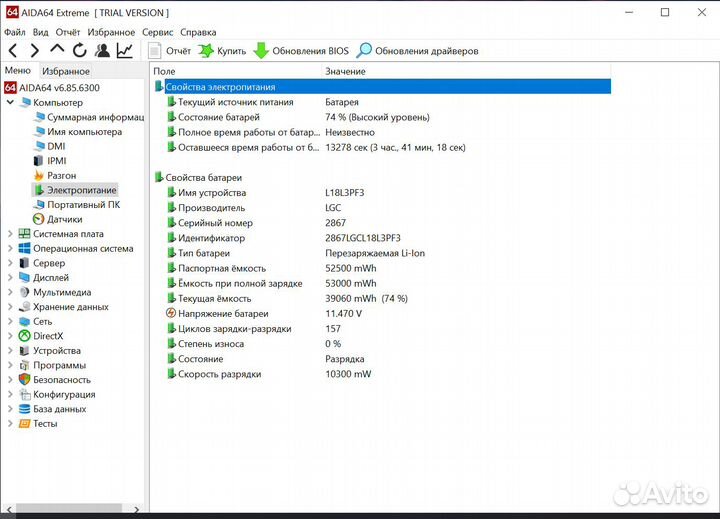Click the value 52500 mWh
This screenshot has height=519, width=720.
click(x=350, y=268)
